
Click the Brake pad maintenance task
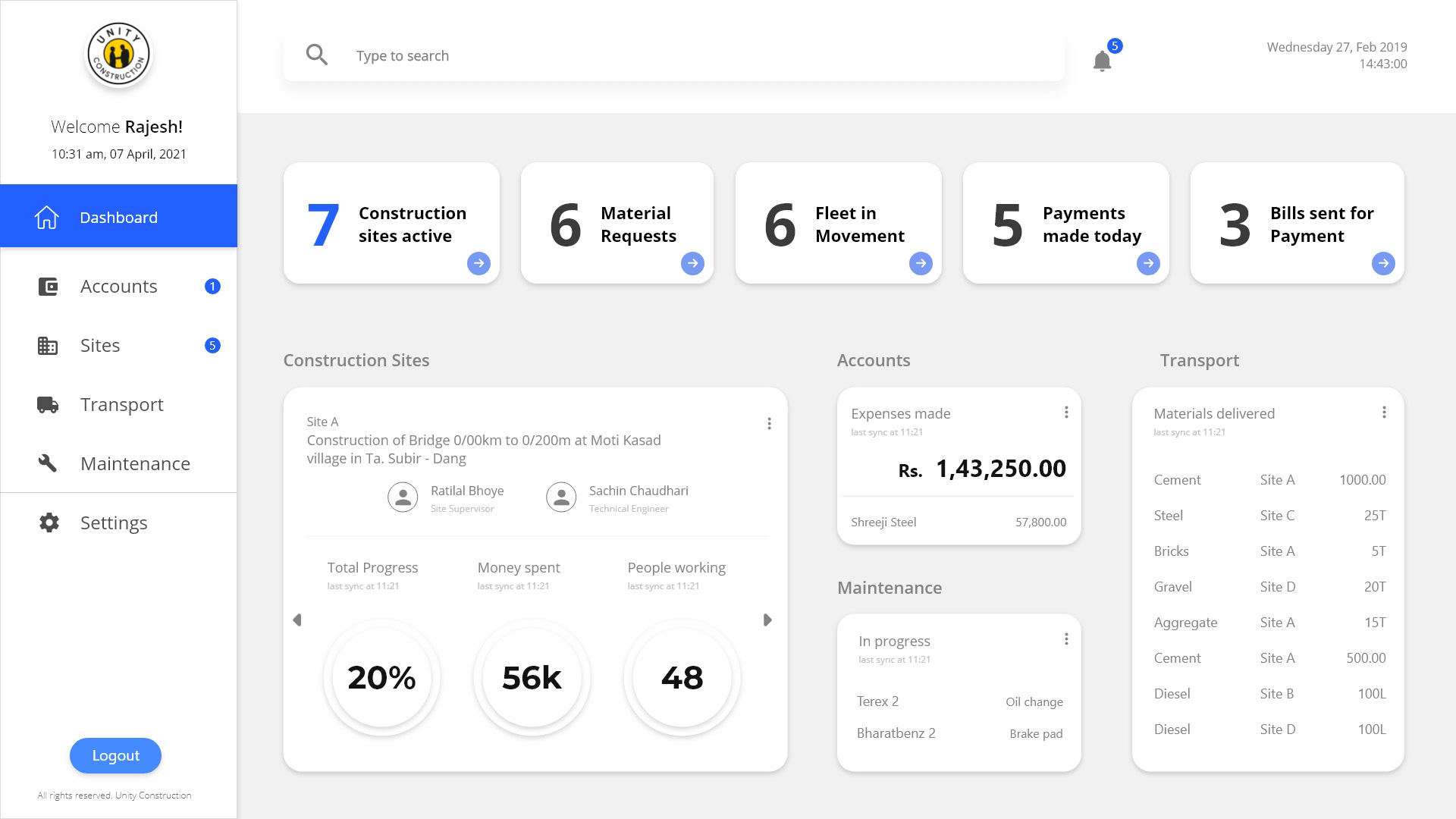[x=1036, y=734]
